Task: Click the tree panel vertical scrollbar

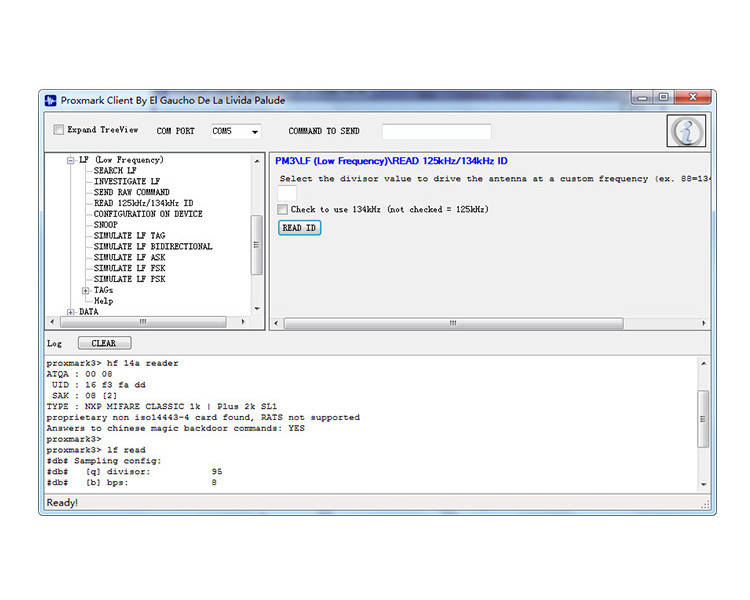Action: [x=256, y=243]
